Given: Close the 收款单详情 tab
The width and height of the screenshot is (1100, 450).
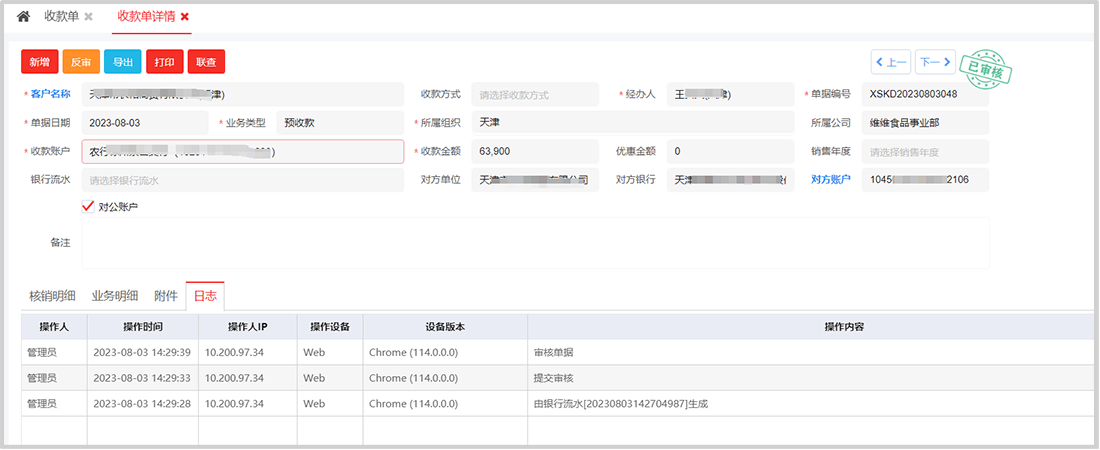Looking at the screenshot, I should 185,17.
